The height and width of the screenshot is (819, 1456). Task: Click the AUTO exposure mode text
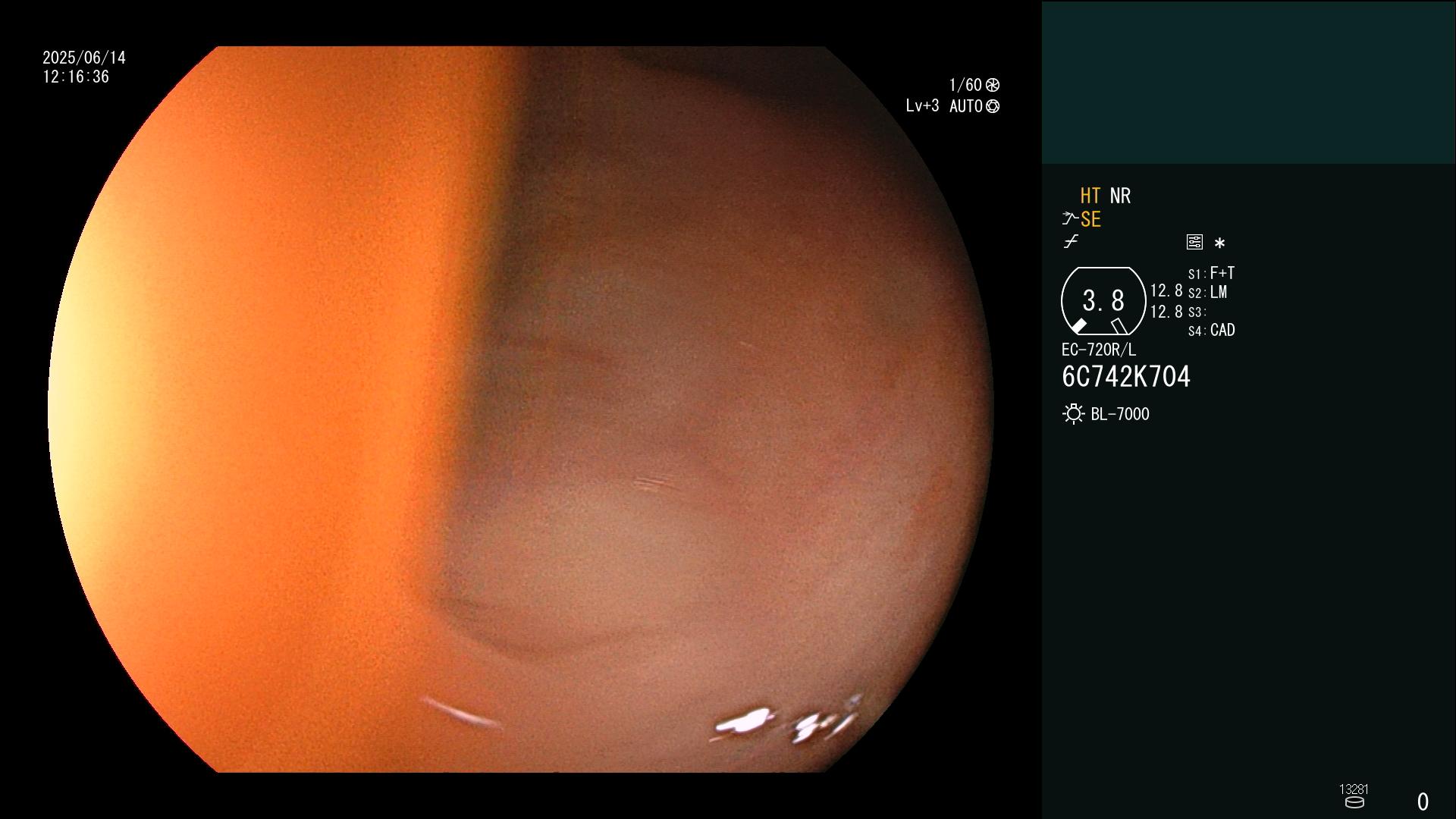[966, 106]
